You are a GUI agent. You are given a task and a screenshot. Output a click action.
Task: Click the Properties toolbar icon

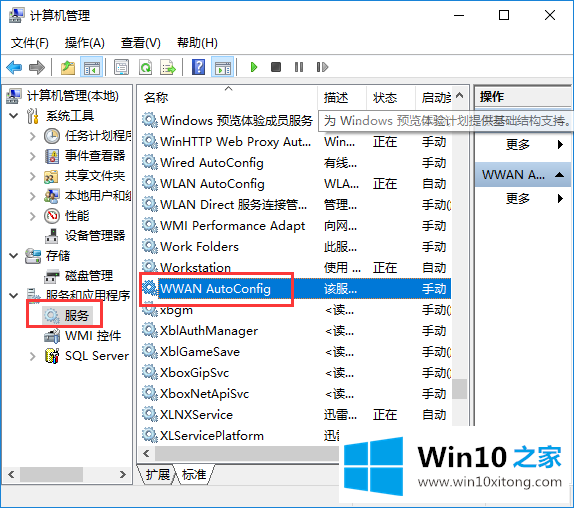pos(121,67)
